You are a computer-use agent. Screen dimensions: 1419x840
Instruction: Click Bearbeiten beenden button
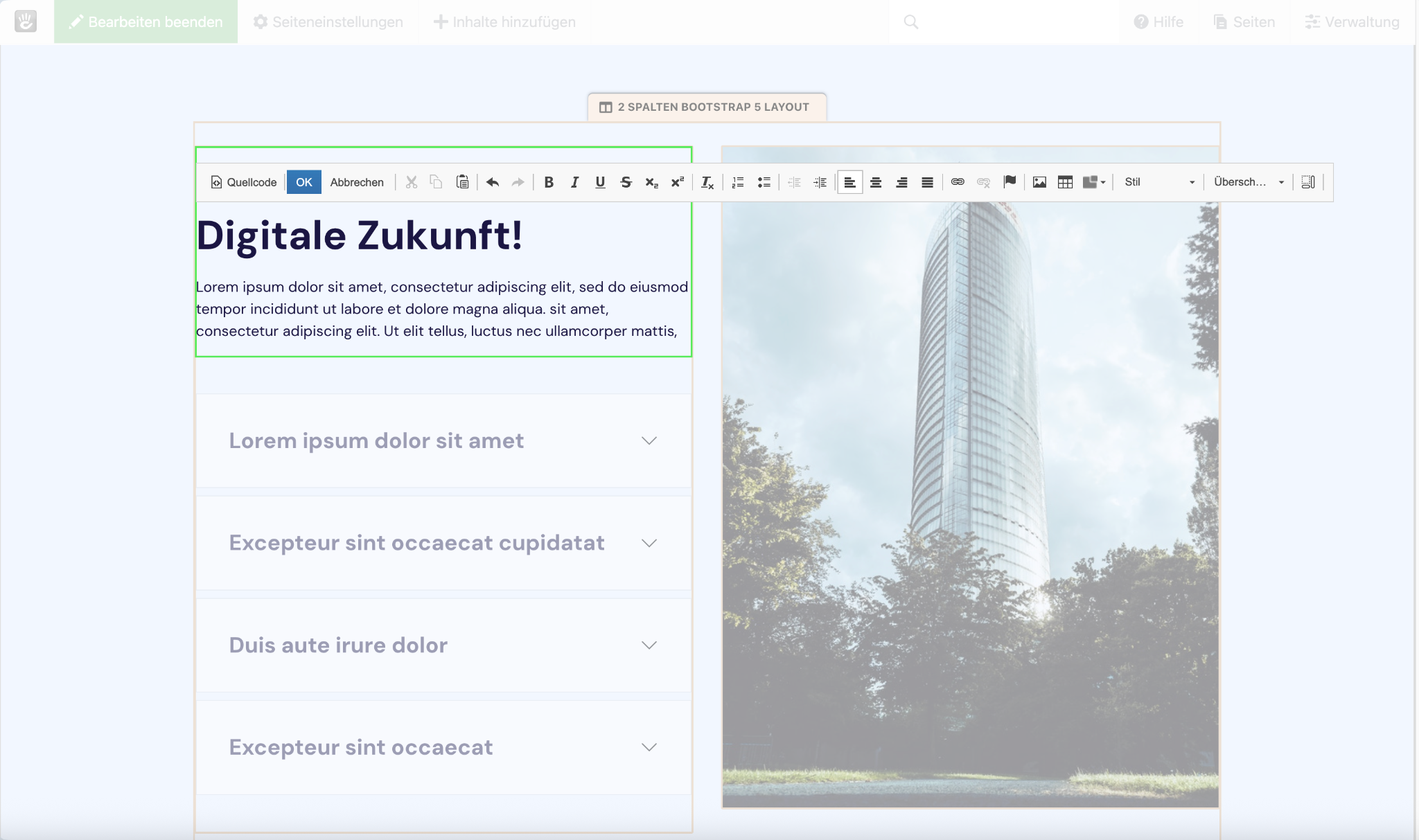[146, 22]
